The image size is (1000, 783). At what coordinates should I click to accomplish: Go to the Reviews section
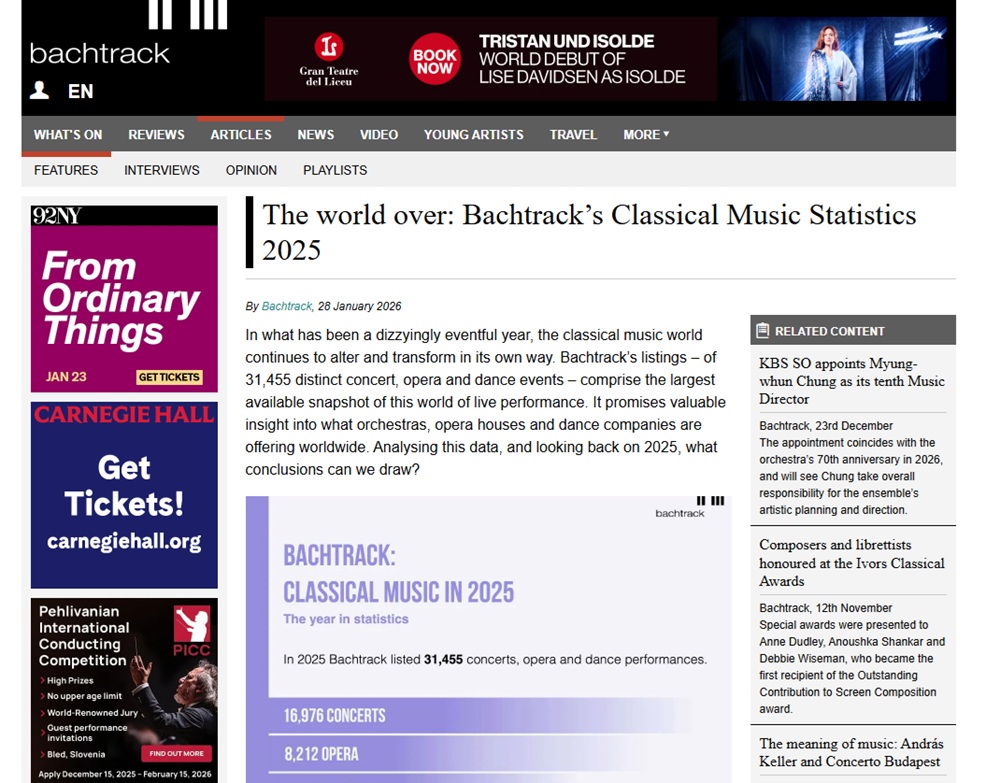[x=156, y=135]
